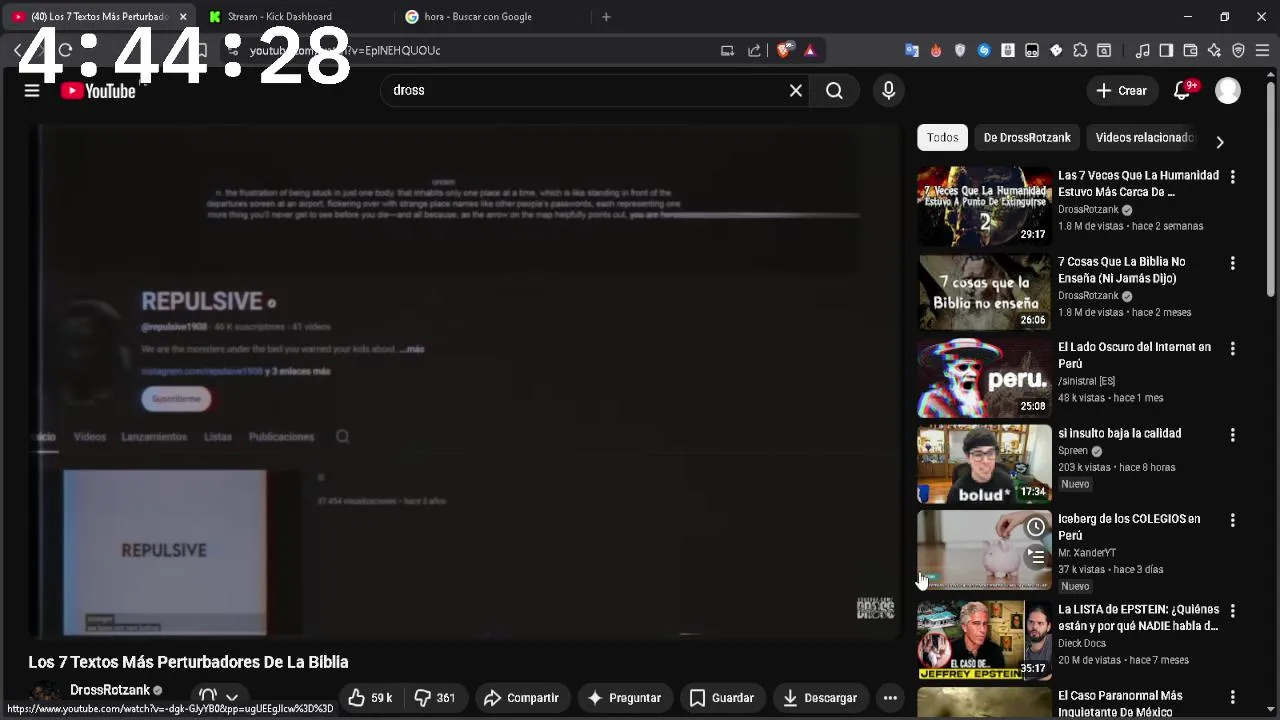Open the peru. video thumbnail

pyautogui.click(x=984, y=378)
